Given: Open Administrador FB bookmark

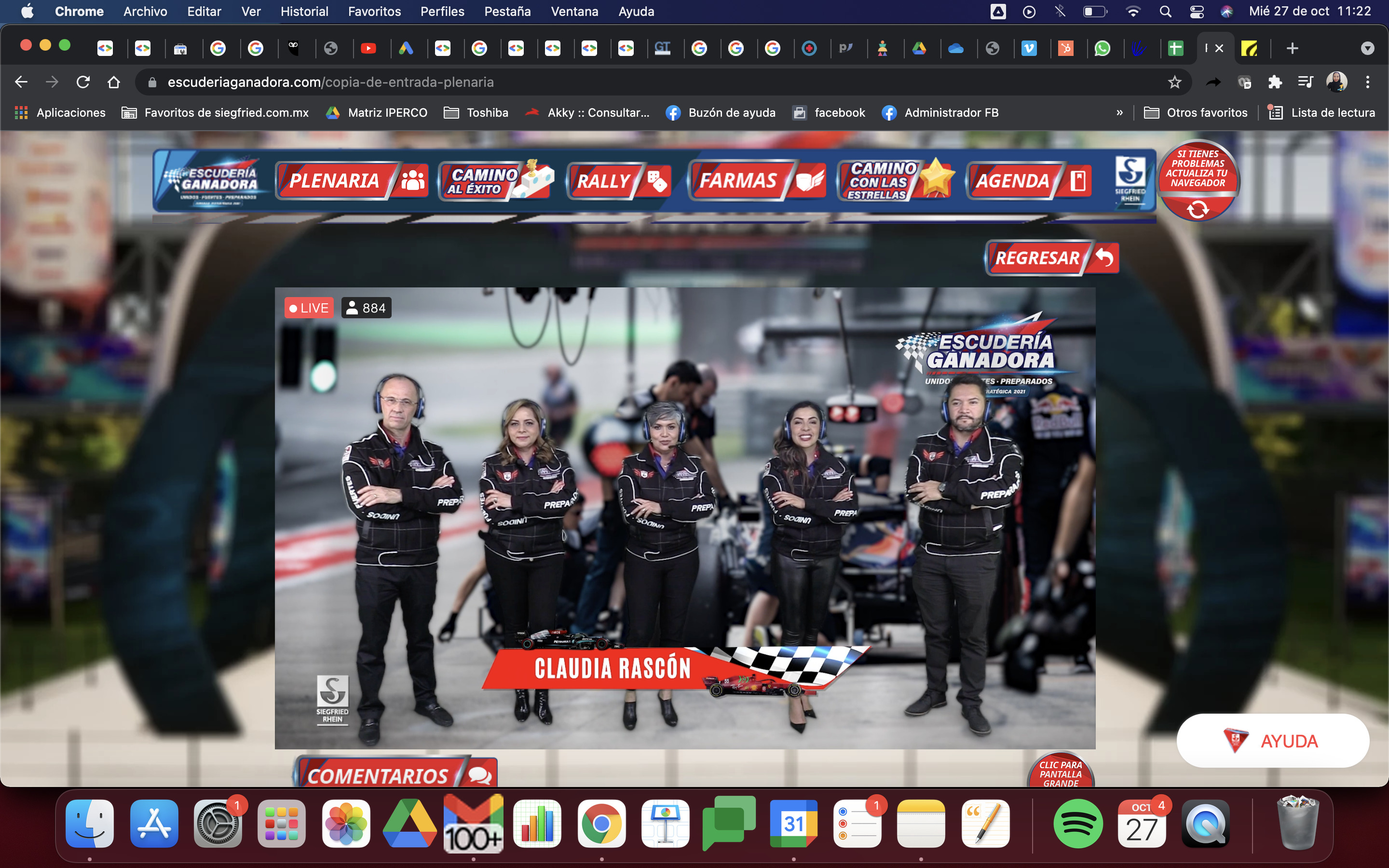Looking at the screenshot, I should [940, 112].
